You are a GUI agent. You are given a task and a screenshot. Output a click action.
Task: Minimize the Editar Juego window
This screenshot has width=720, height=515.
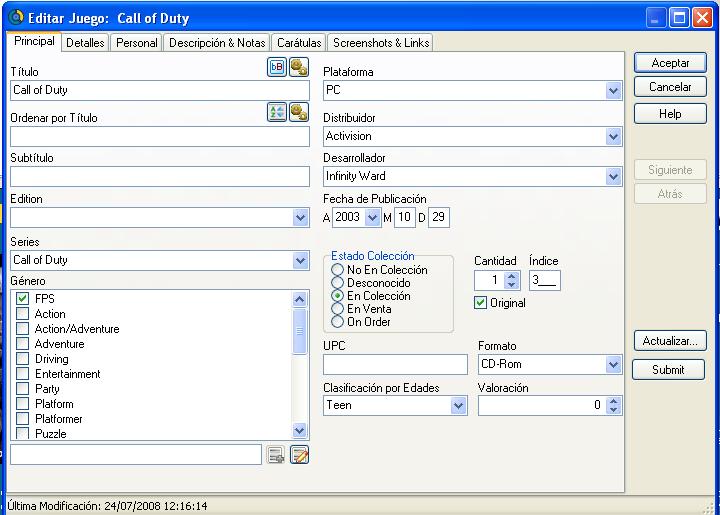(655, 18)
